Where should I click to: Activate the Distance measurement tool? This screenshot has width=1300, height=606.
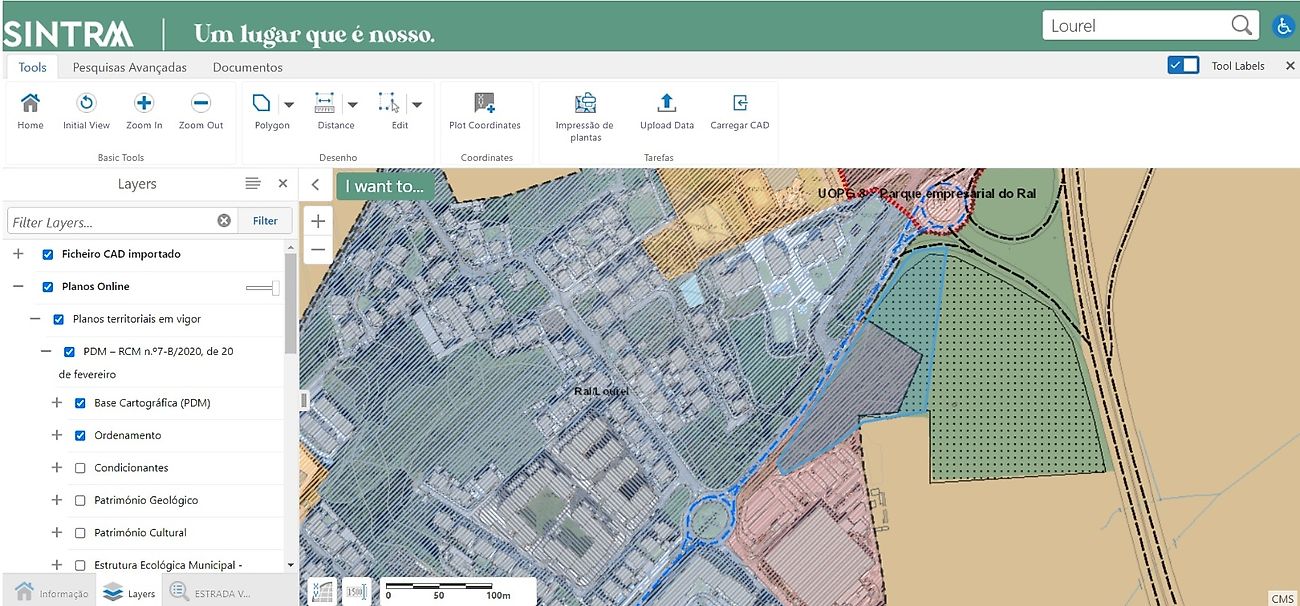click(325, 104)
